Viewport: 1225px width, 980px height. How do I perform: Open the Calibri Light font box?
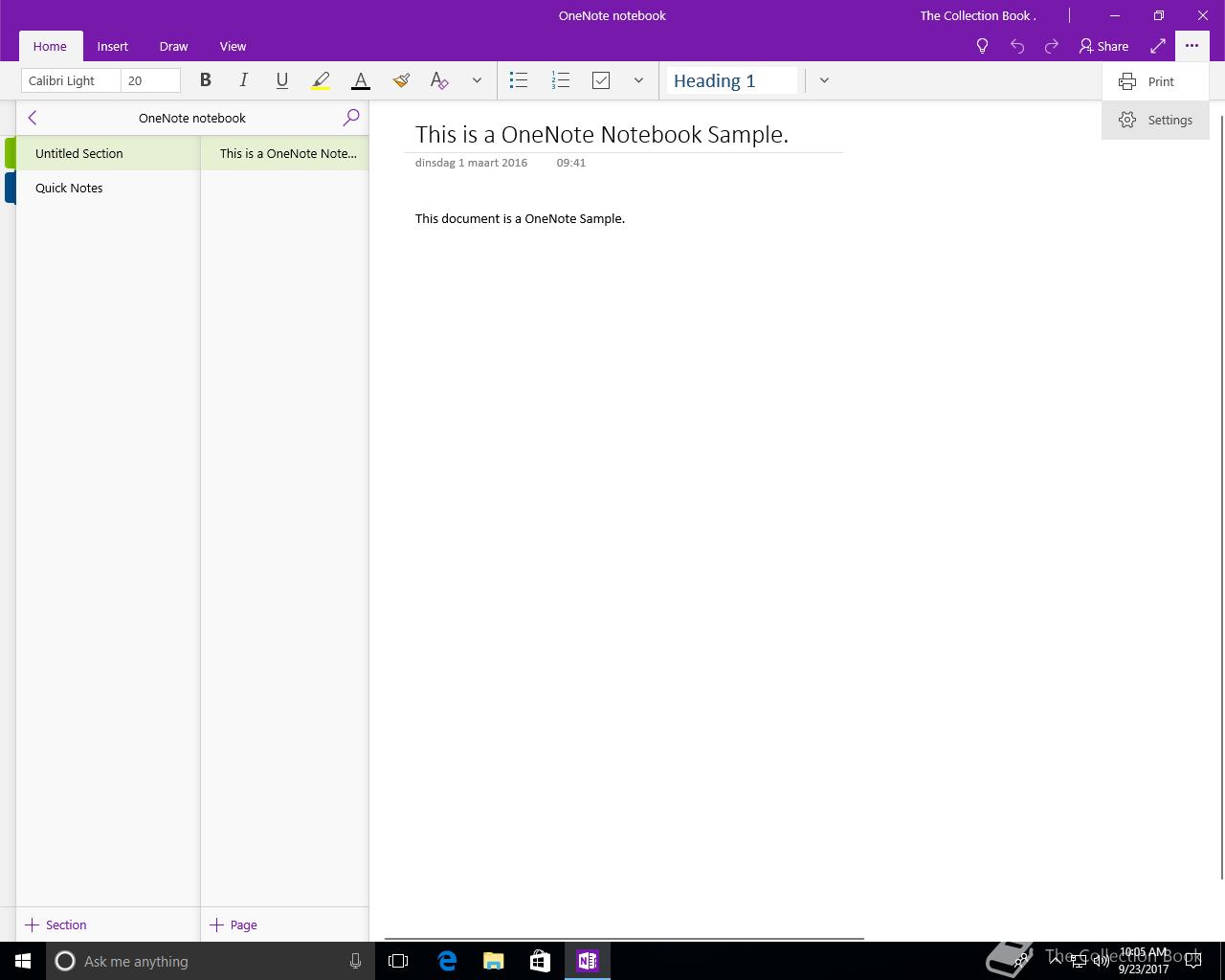point(71,80)
